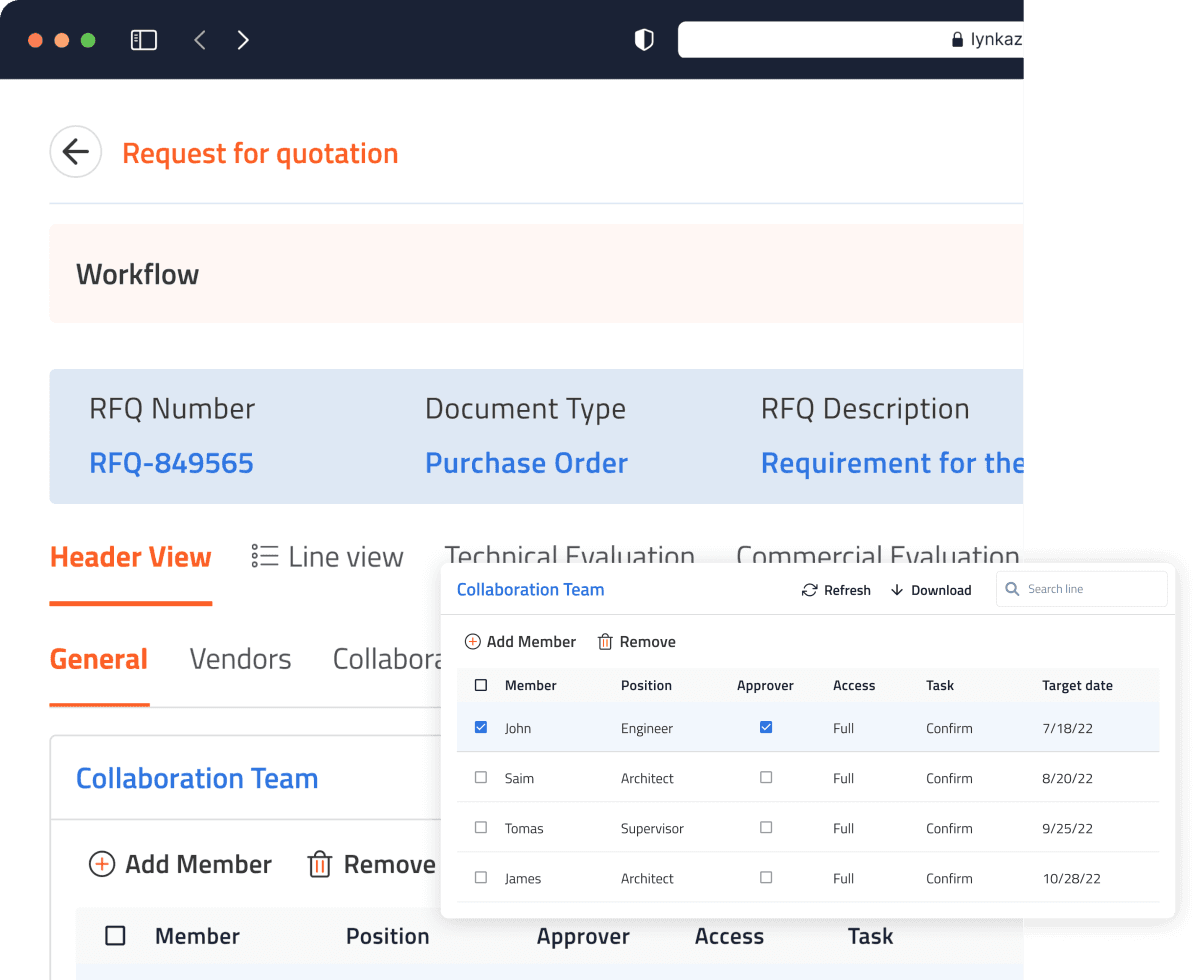Image resolution: width=1200 pixels, height=980 pixels.
Task: Click the search magnifier icon
Action: tap(1013, 589)
